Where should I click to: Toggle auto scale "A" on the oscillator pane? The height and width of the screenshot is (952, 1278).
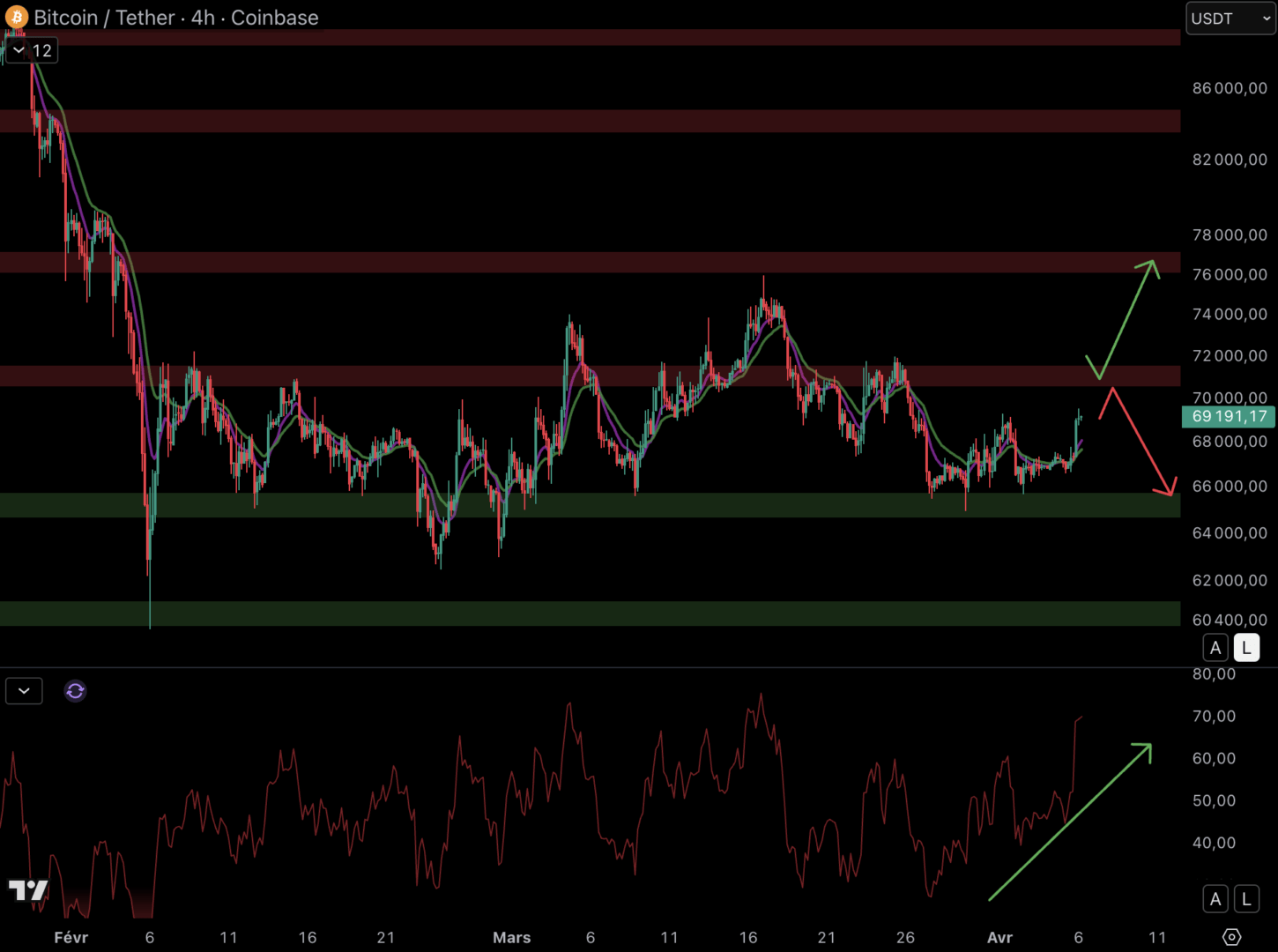[1215, 899]
